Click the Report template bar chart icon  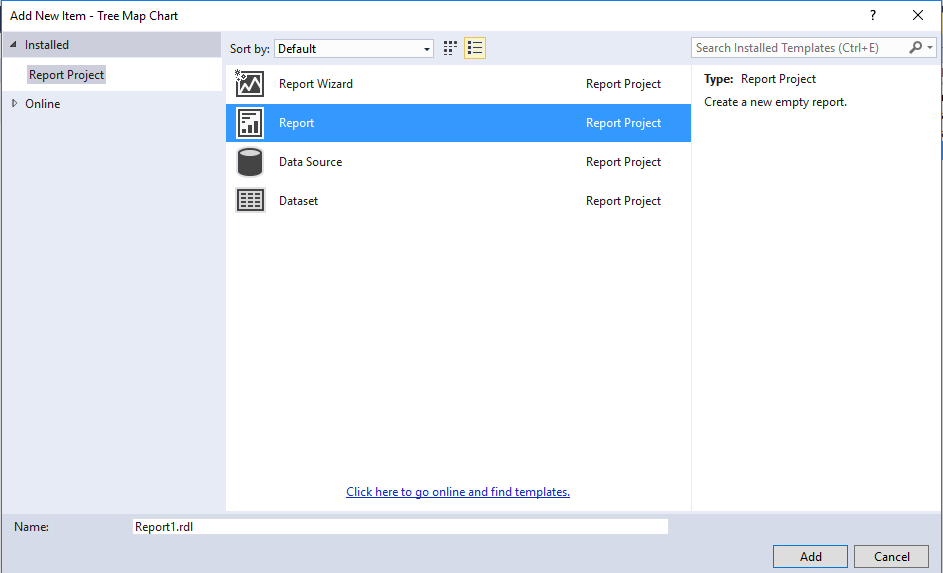pos(250,123)
